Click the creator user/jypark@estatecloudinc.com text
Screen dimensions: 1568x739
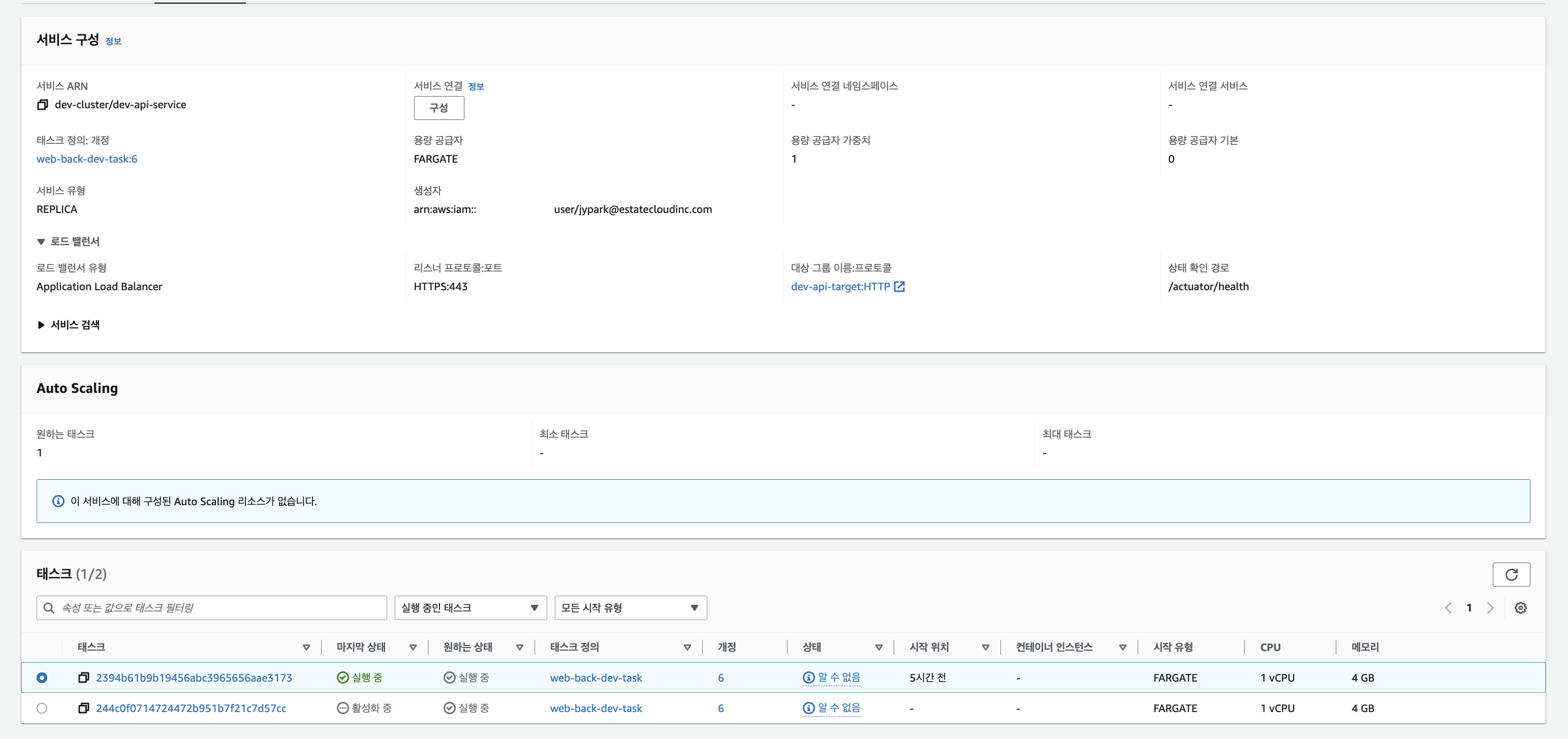pos(633,209)
